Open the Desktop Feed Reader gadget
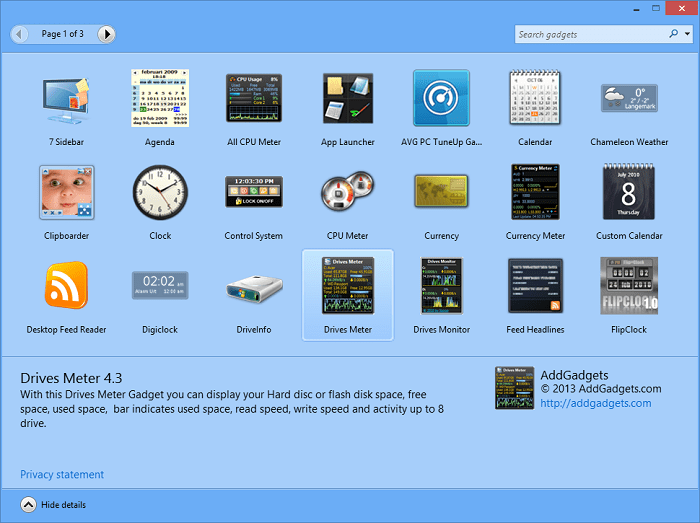This screenshot has width=700, height=523. (x=67, y=286)
